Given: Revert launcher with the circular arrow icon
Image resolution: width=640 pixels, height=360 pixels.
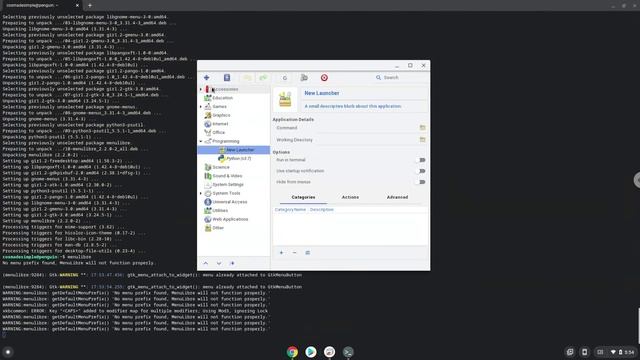Looking at the screenshot, I should point(284,78).
